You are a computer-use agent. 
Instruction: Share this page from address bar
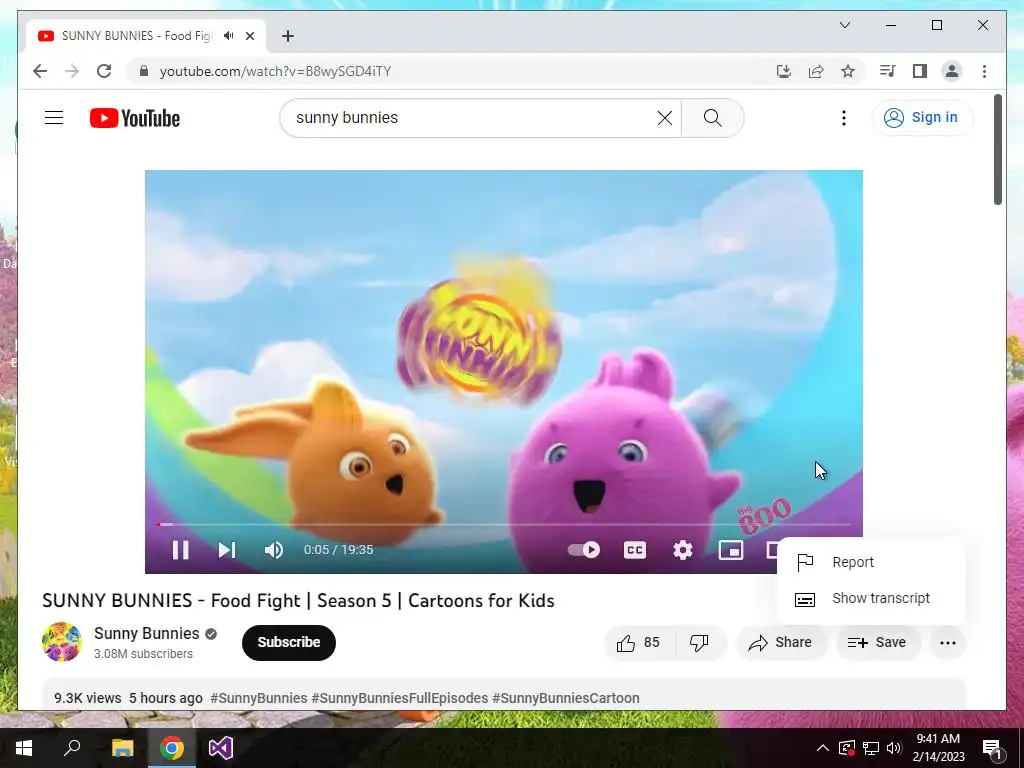coord(816,71)
